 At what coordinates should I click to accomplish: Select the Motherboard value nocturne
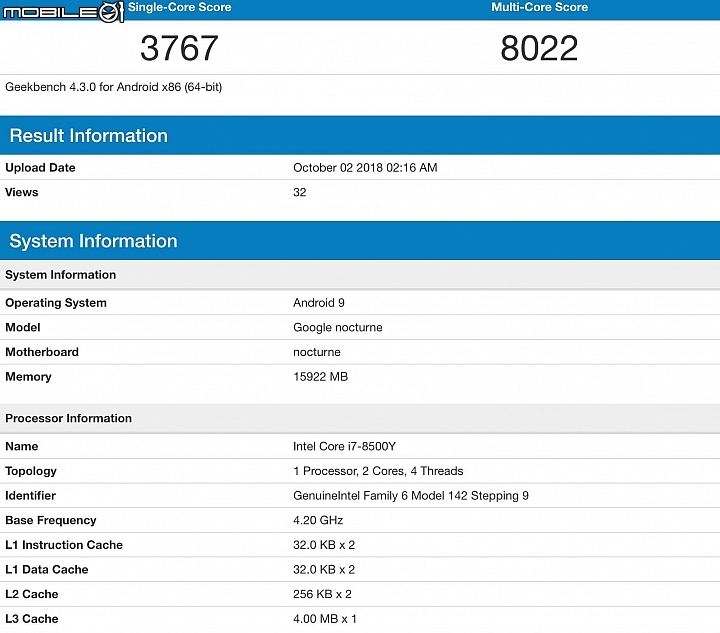(317, 352)
